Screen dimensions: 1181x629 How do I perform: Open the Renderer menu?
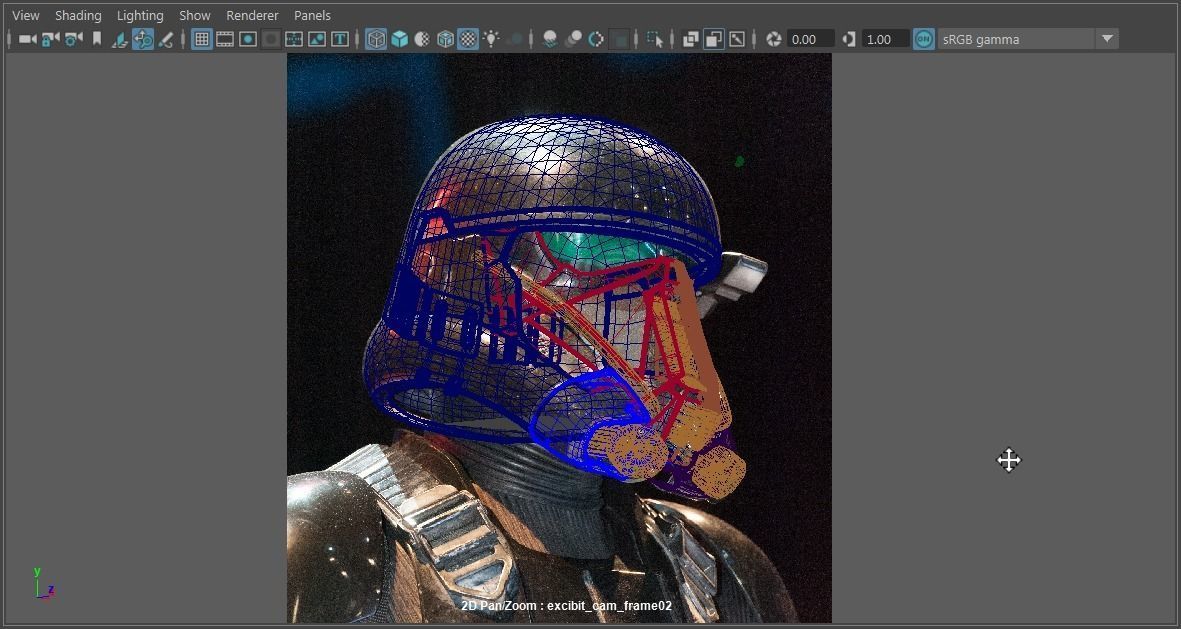(252, 15)
